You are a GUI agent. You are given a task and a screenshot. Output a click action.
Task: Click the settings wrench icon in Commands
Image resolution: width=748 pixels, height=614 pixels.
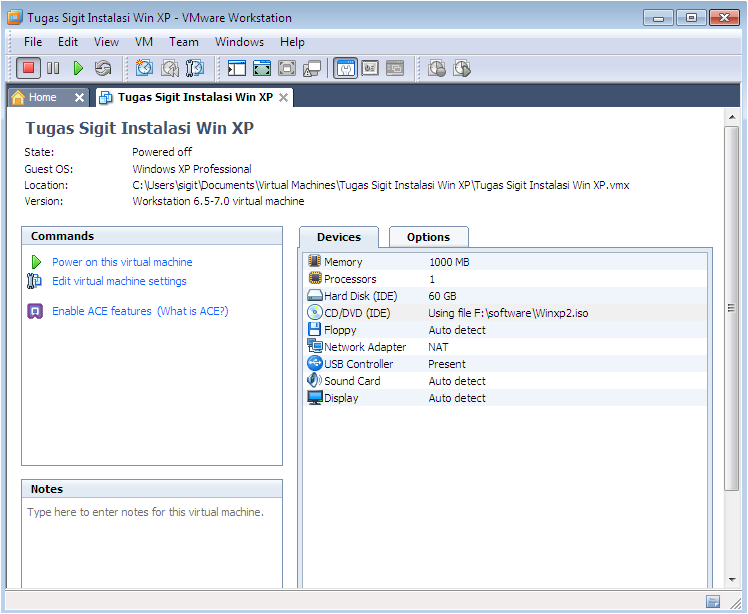tap(34, 281)
